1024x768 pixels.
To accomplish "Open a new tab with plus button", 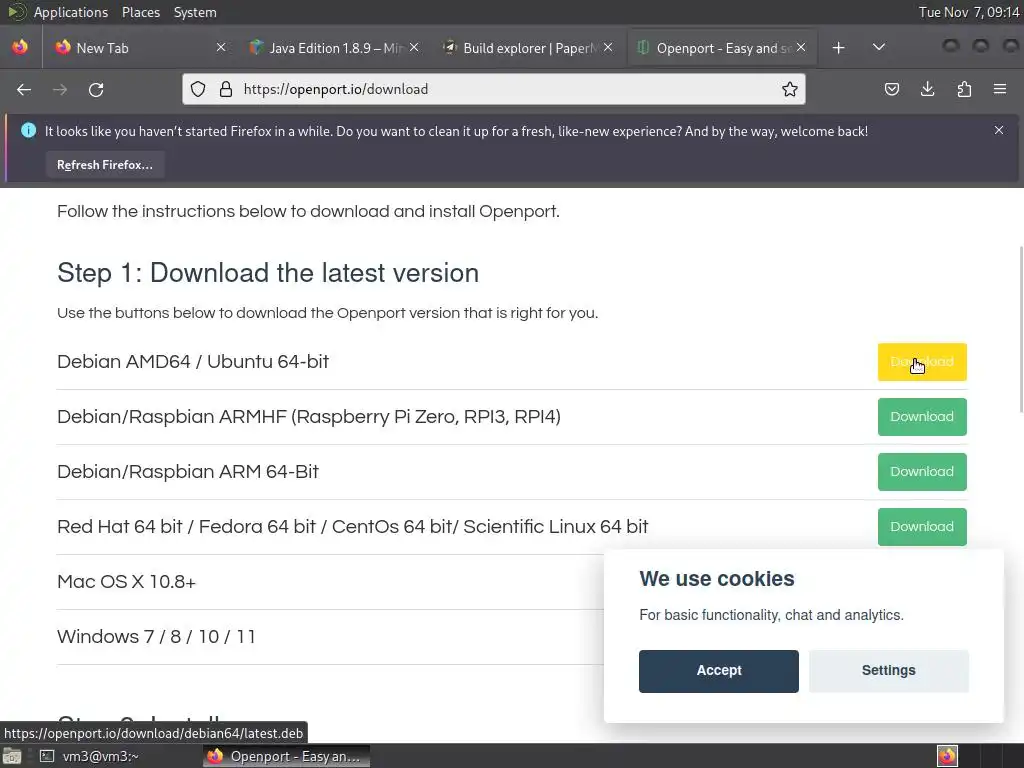I will pos(839,48).
